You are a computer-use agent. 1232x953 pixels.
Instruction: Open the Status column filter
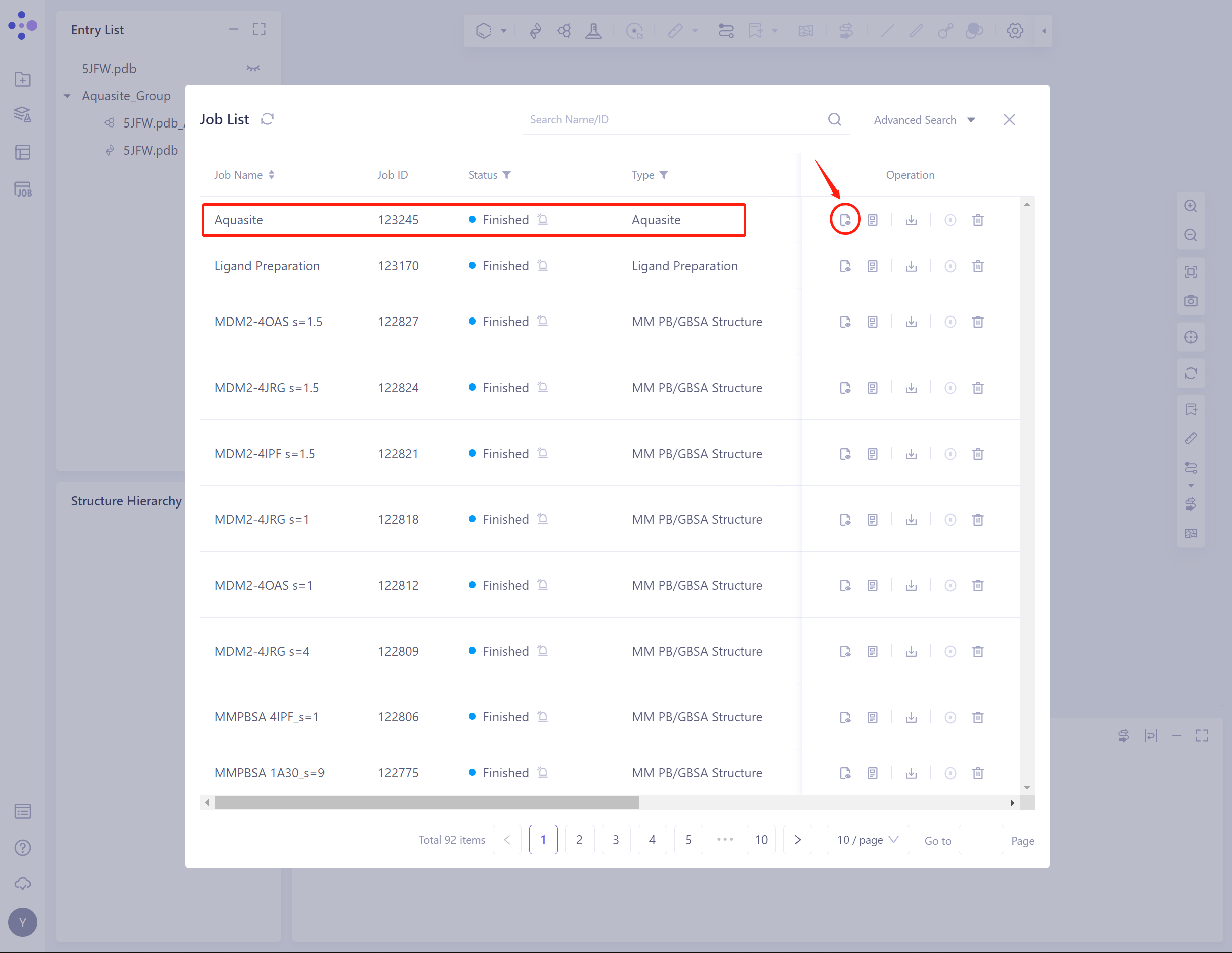point(506,175)
